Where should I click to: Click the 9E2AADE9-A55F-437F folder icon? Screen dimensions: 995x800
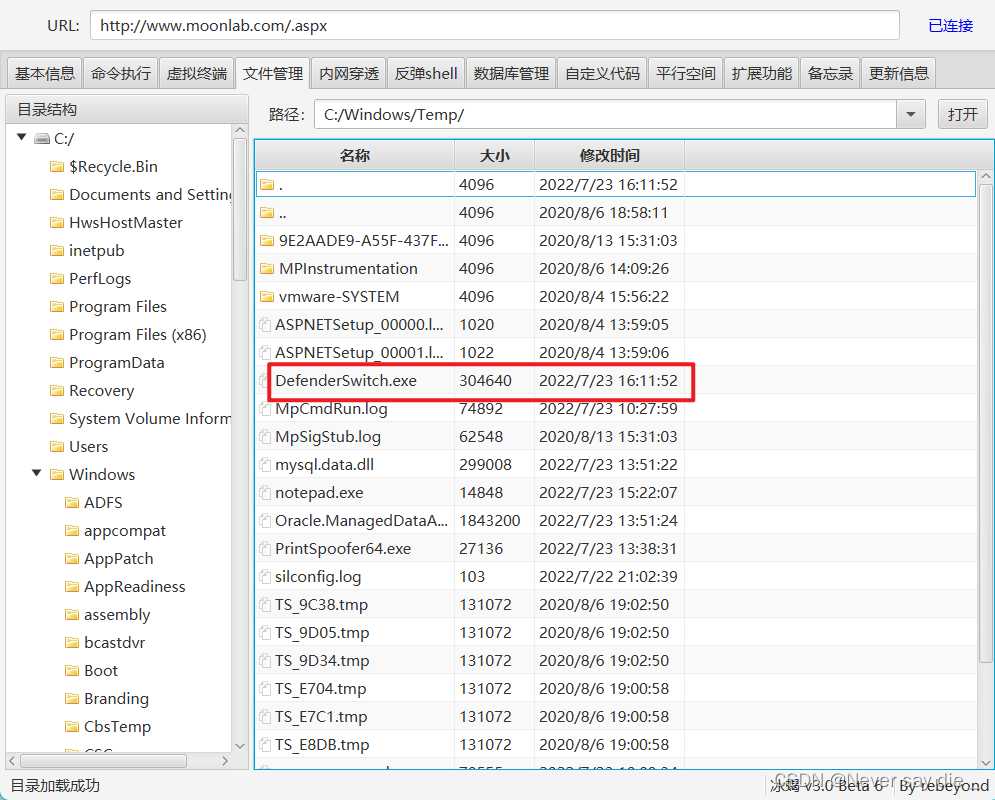click(267, 240)
